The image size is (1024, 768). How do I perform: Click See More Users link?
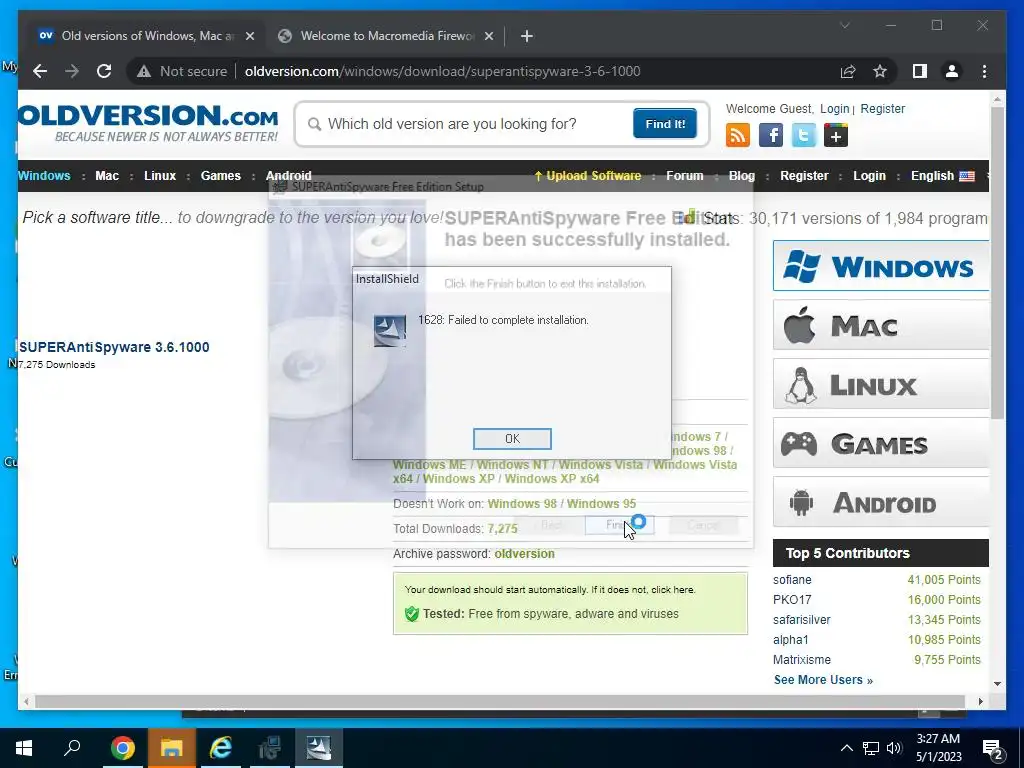coord(823,680)
